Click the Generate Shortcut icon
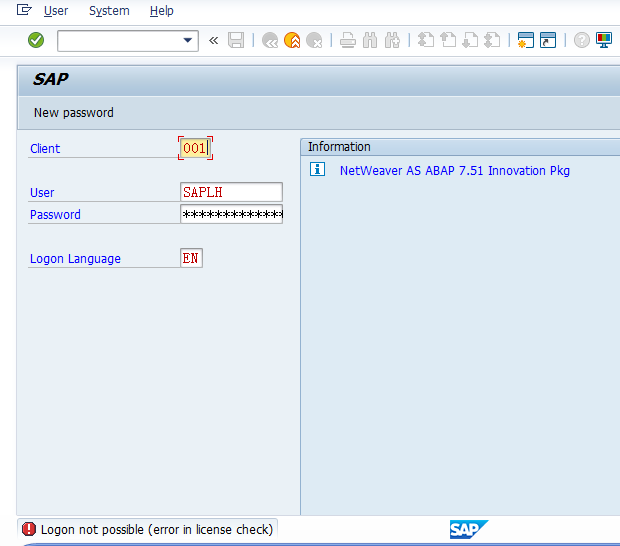The image size is (620, 546). 548,40
